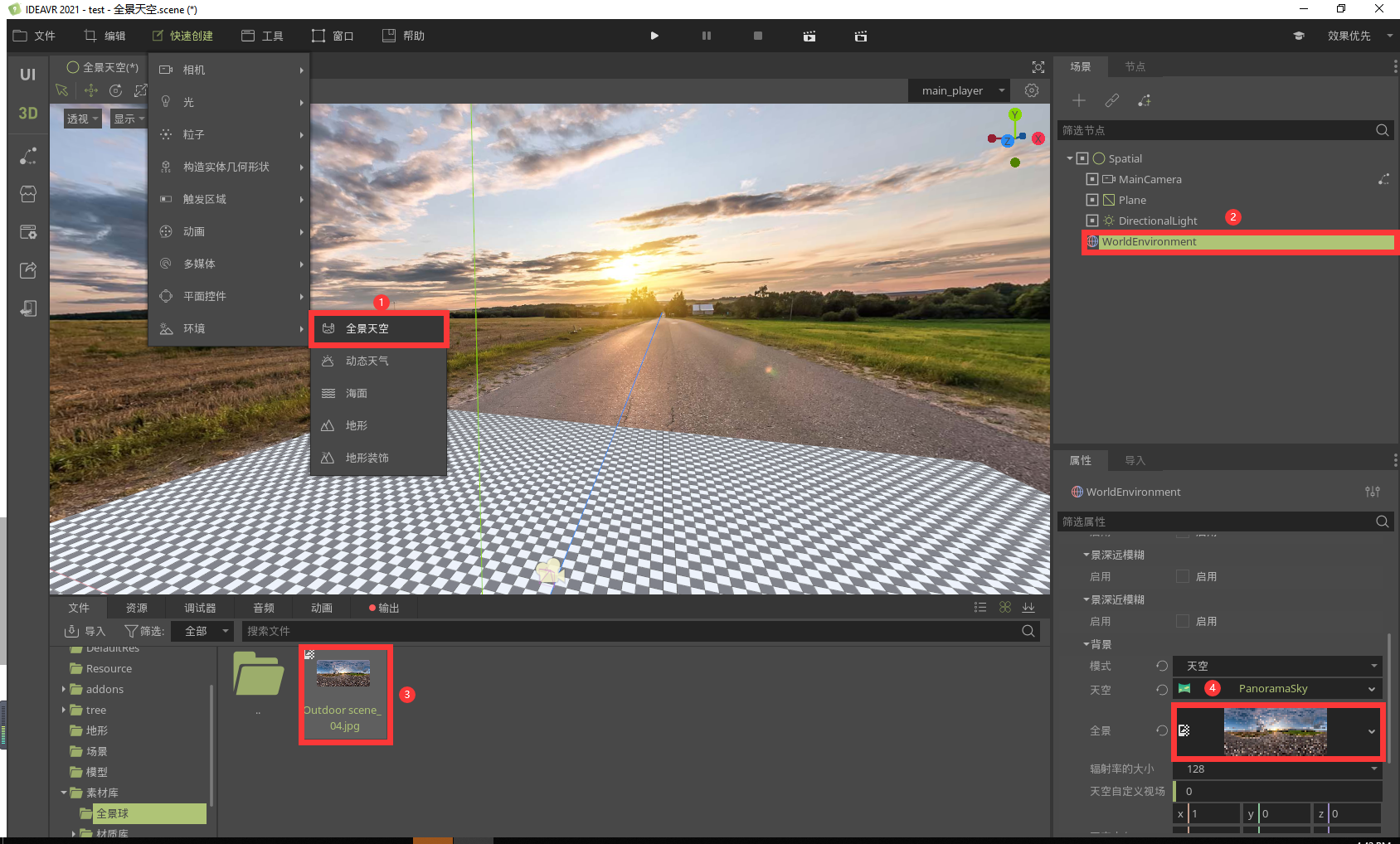Collapse the Spatial tree node
The height and width of the screenshot is (844, 1400).
point(1070,158)
